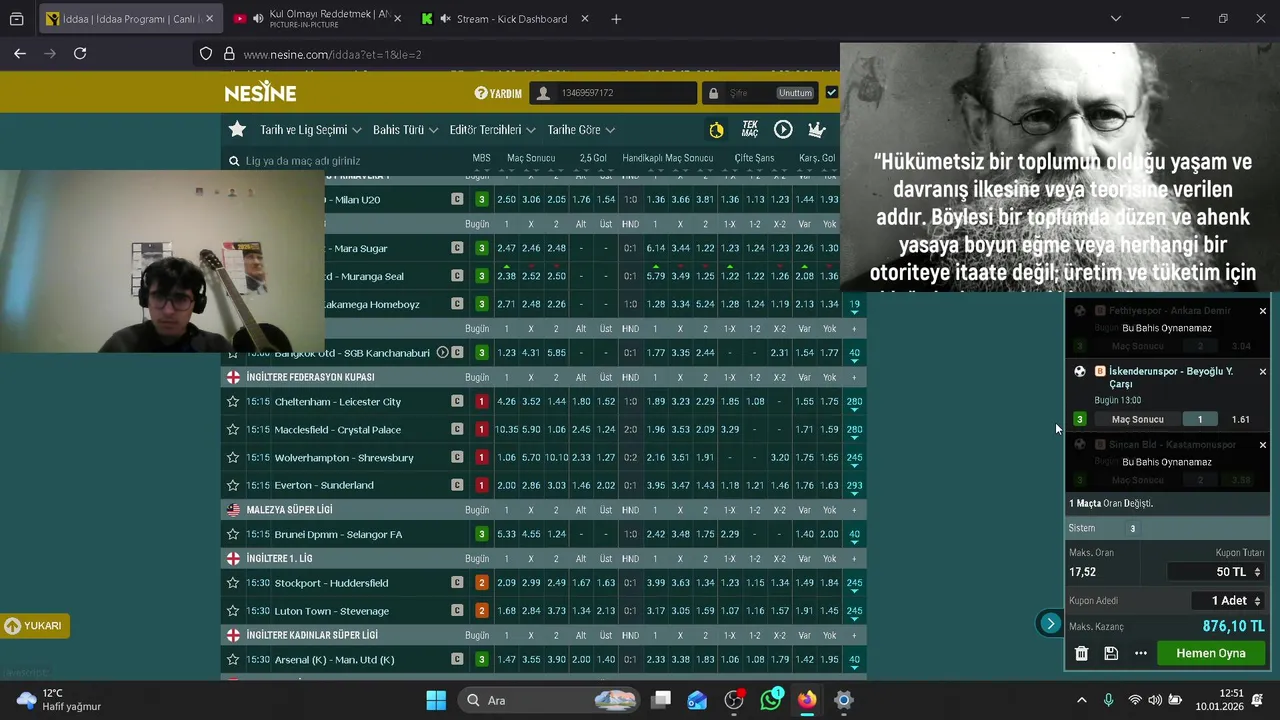Sort by Maç Sonucu column header
1280x720 pixels.
[x=531, y=158]
